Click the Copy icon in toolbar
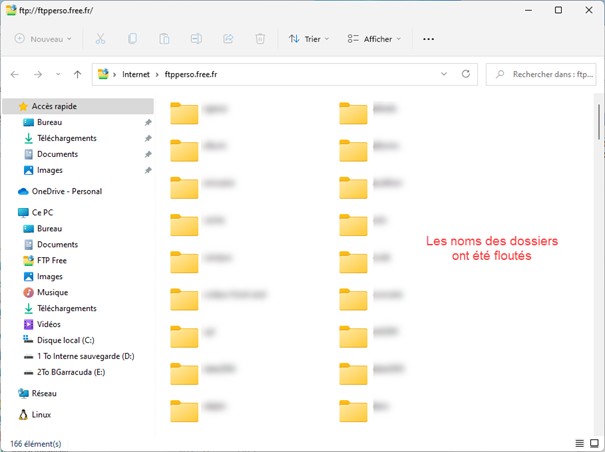 [x=132, y=39]
